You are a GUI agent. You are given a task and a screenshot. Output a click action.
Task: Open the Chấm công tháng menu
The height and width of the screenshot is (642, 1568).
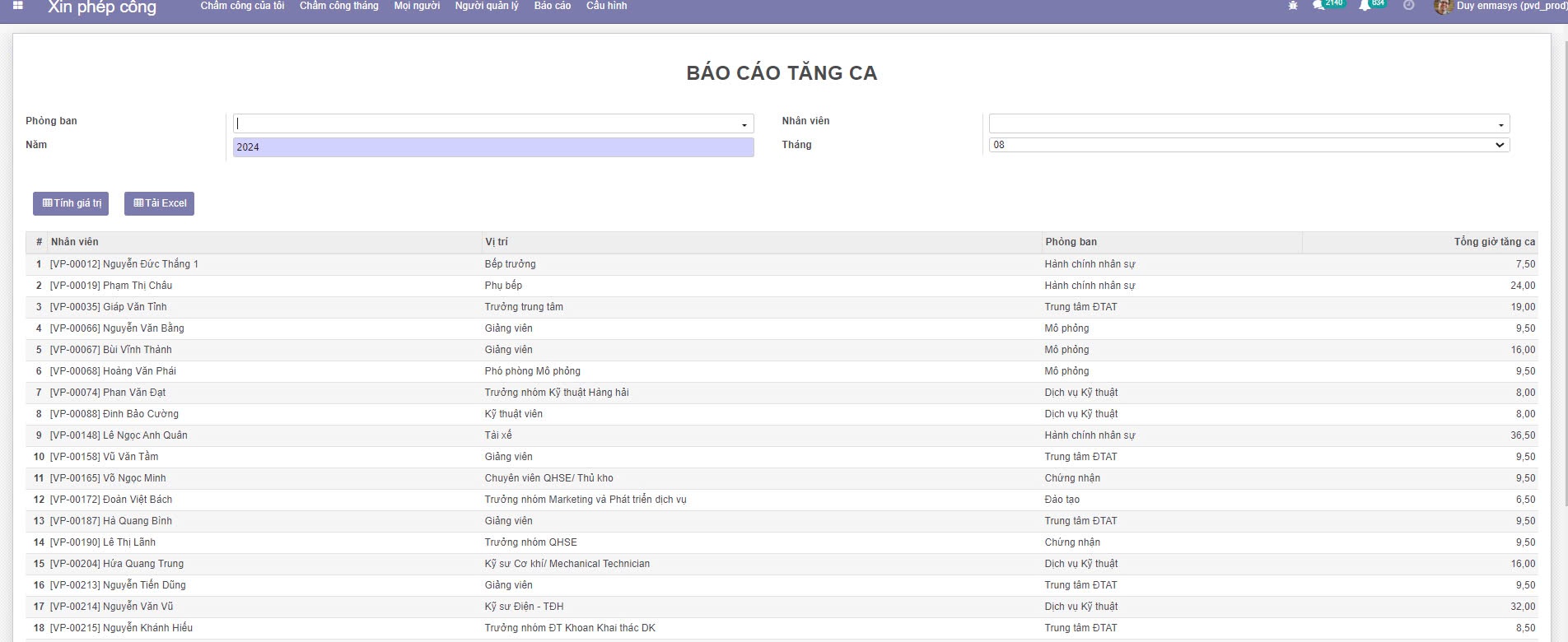(338, 6)
